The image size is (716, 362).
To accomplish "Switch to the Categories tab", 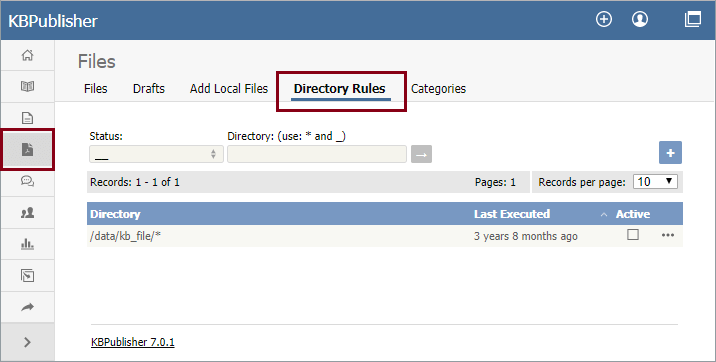I will click(x=438, y=89).
